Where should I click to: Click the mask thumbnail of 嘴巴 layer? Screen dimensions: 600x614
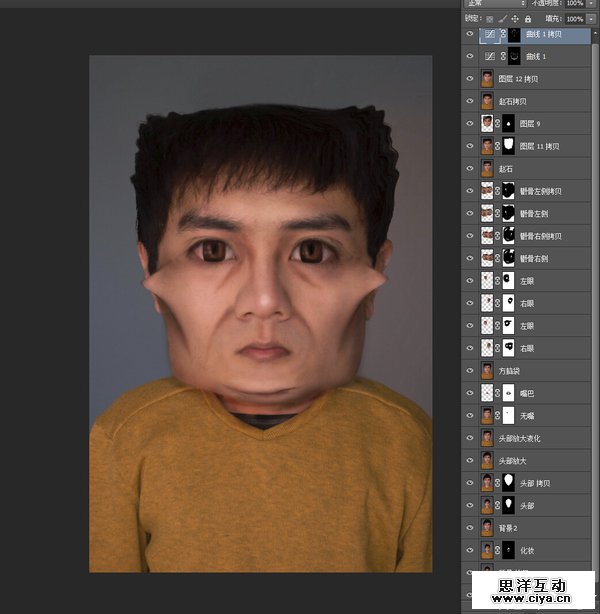(508, 393)
